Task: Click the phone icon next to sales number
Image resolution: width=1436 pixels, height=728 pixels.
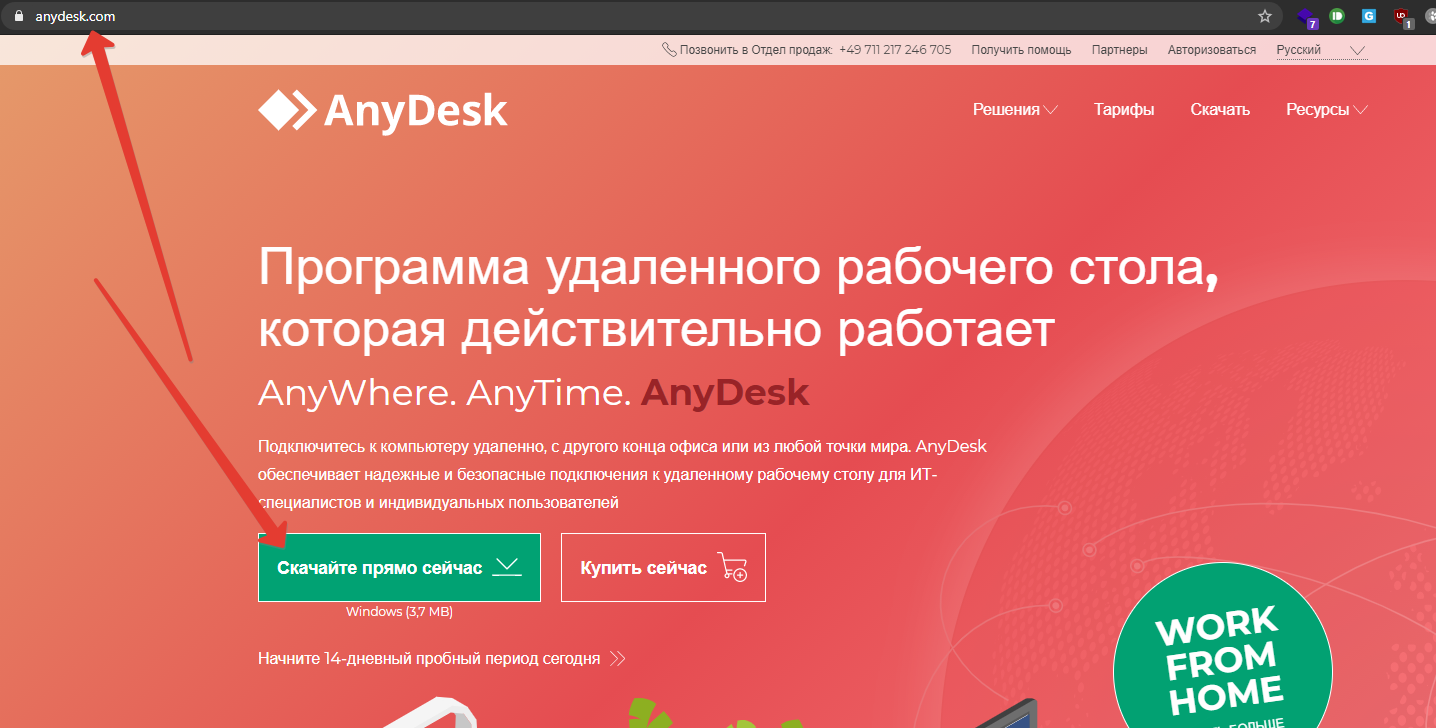Action: (669, 50)
